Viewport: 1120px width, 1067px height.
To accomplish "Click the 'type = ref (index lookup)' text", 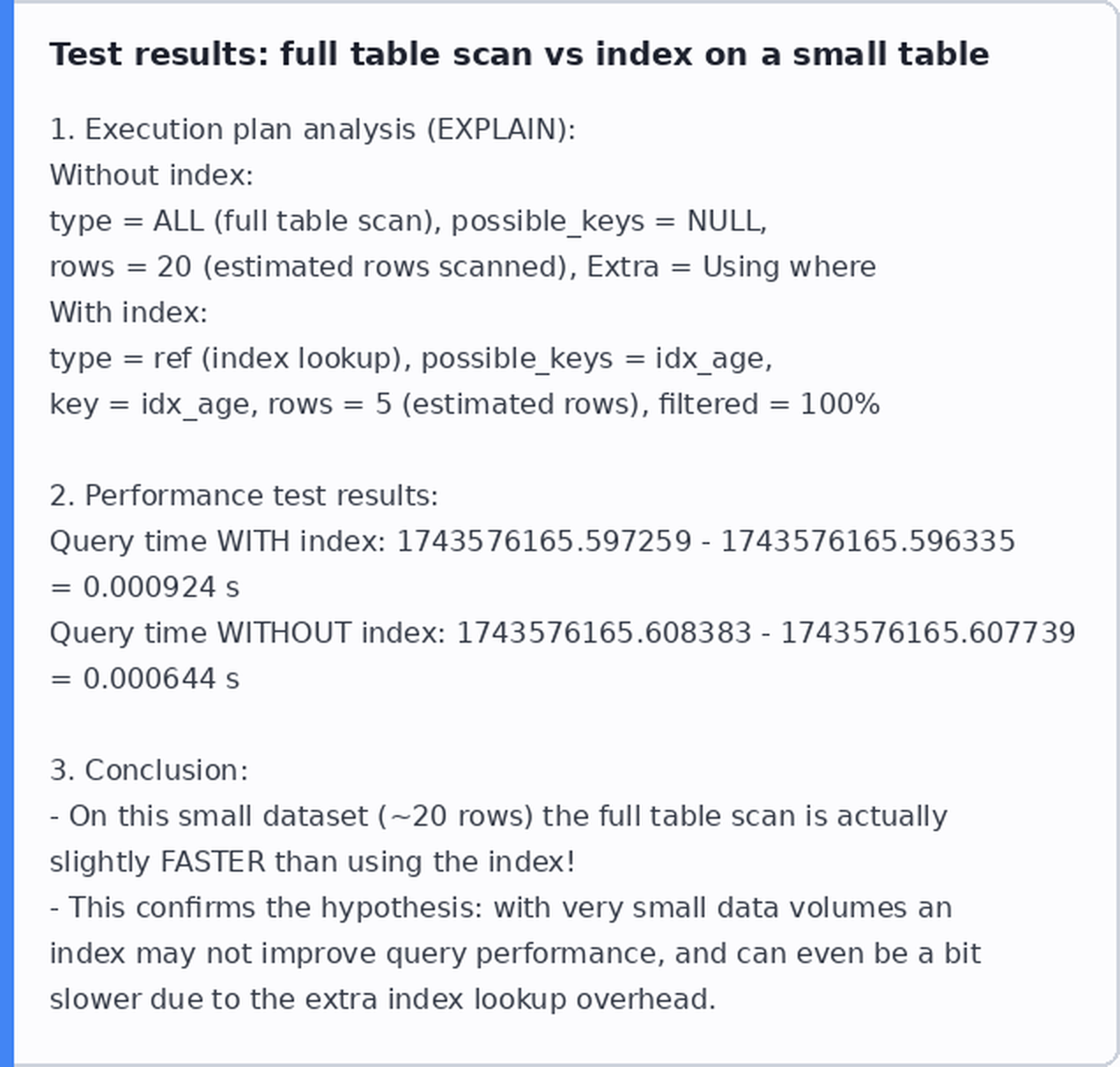I will 229,358.
